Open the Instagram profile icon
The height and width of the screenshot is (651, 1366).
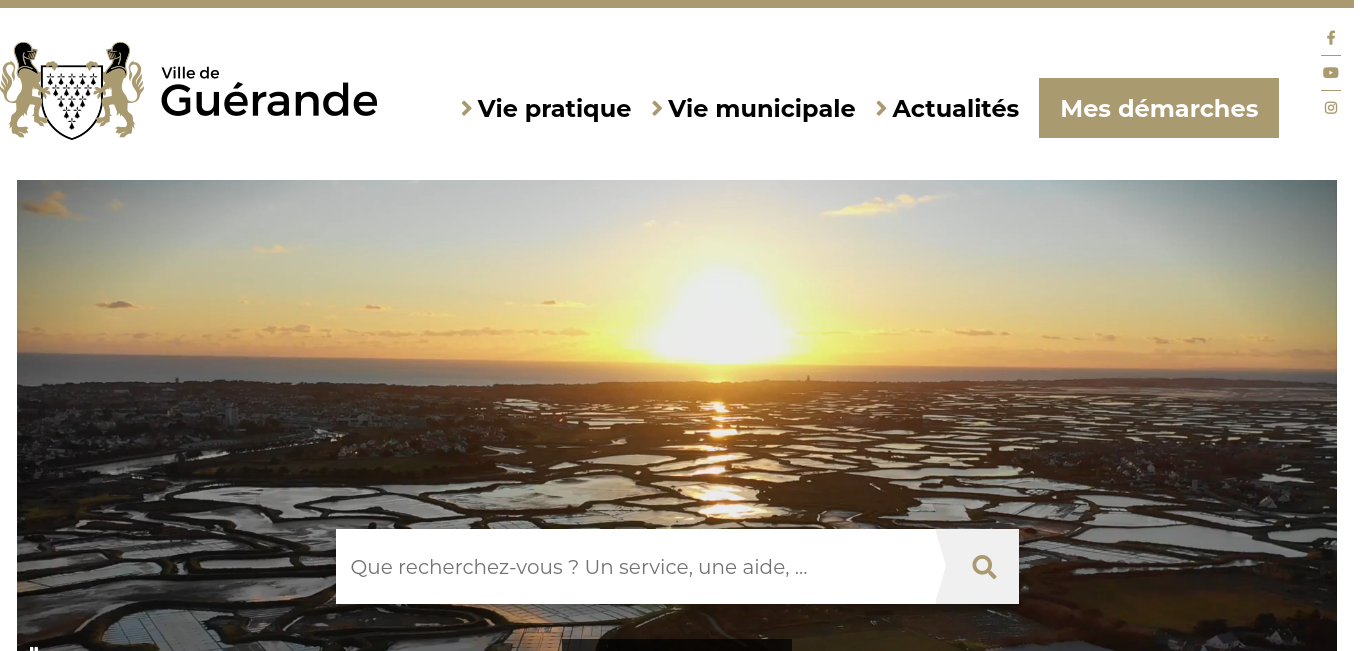pyautogui.click(x=1331, y=108)
